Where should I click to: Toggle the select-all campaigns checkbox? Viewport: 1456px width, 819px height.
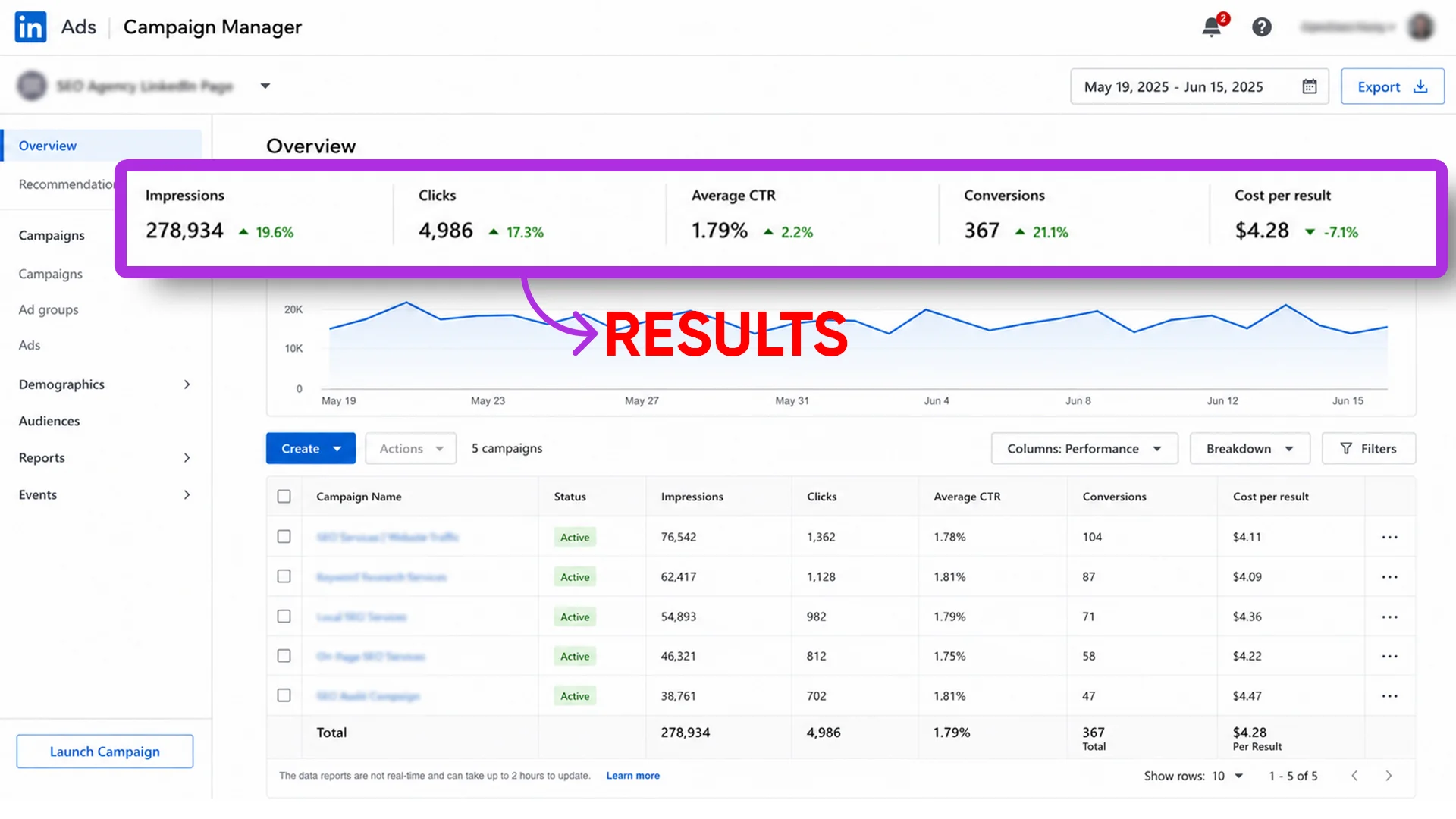click(x=284, y=497)
